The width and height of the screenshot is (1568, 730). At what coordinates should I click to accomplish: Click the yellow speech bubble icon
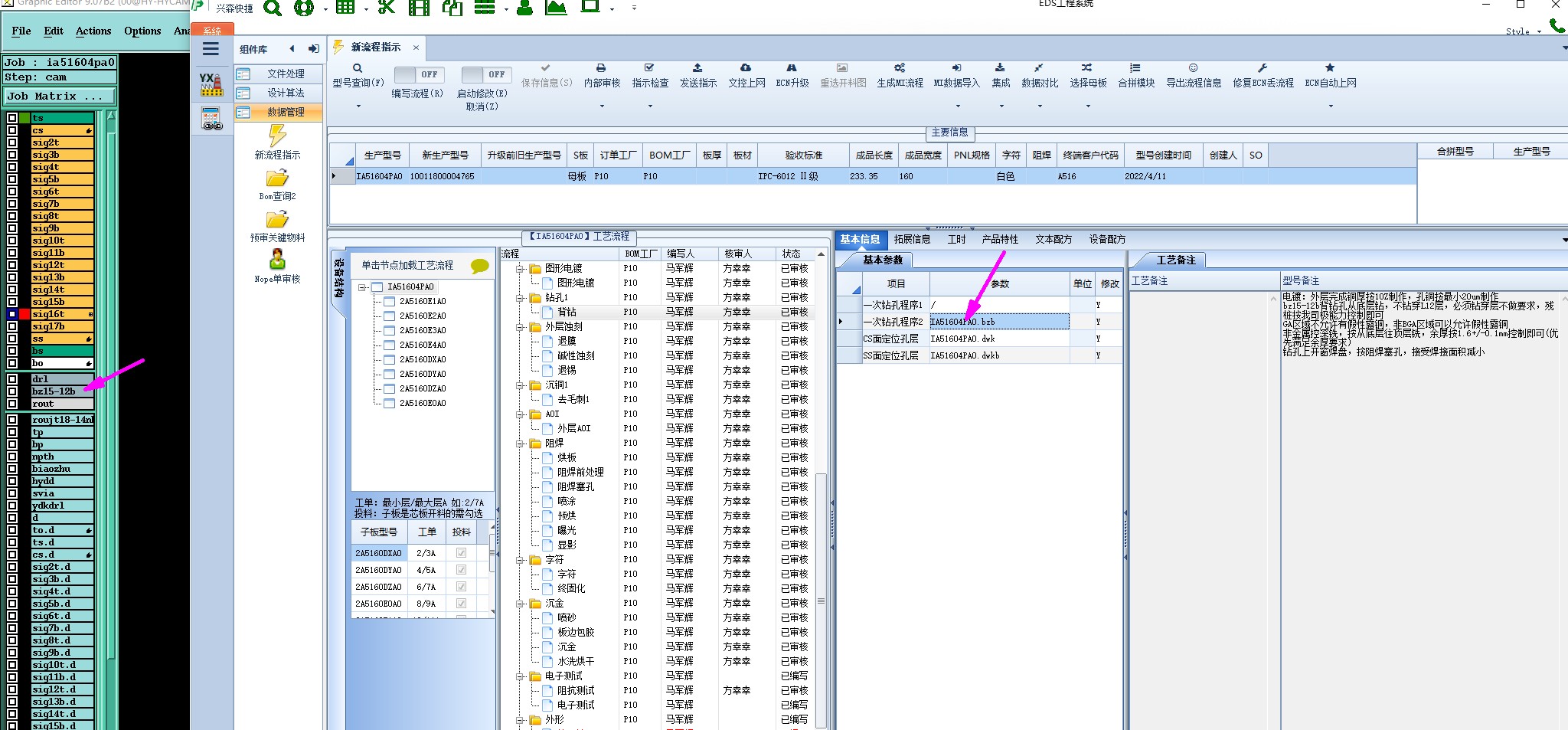tap(480, 266)
